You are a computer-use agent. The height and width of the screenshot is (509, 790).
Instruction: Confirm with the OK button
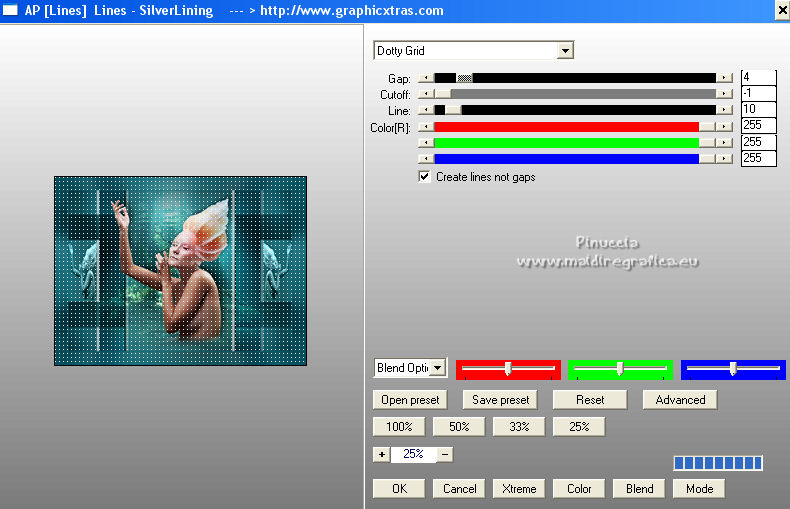[399, 489]
